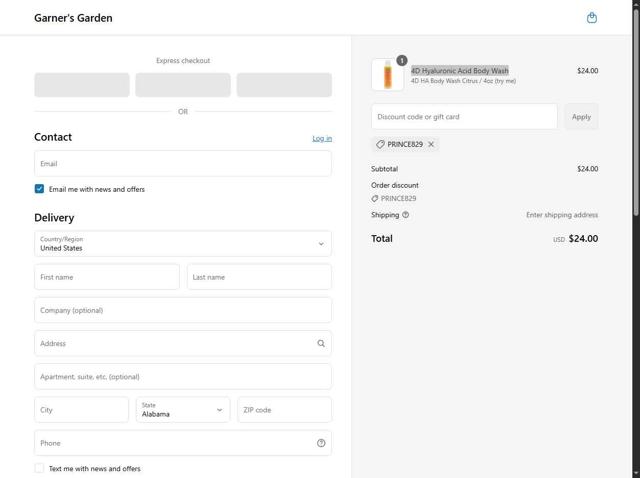This screenshot has height=478, width=640.
Task: Open the State dropdown showing Alabama
Action: click(183, 410)
